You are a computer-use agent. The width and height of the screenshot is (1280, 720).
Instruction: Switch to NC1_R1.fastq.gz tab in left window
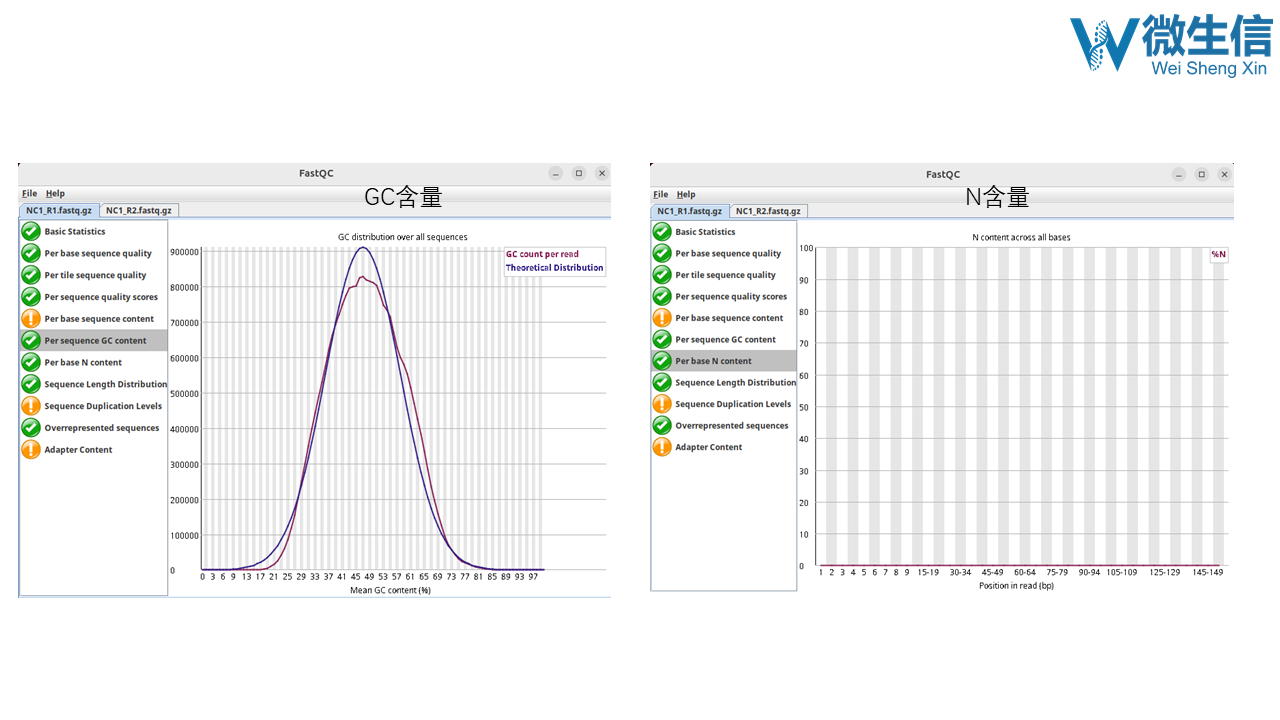(x=59, y=210)
